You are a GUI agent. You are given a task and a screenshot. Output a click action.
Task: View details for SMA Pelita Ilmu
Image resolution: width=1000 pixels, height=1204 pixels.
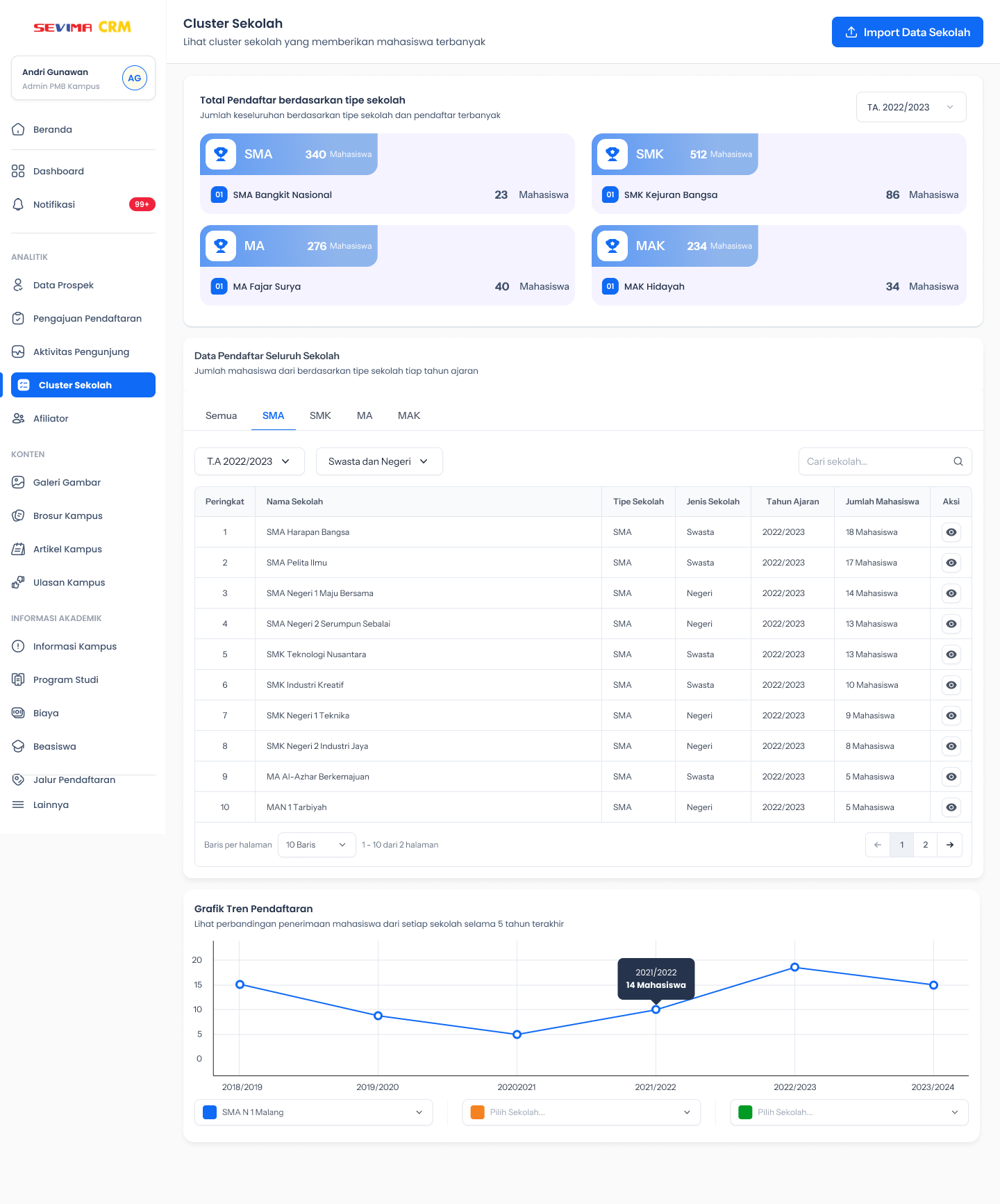pyautogui.click(x=951, y=563)
